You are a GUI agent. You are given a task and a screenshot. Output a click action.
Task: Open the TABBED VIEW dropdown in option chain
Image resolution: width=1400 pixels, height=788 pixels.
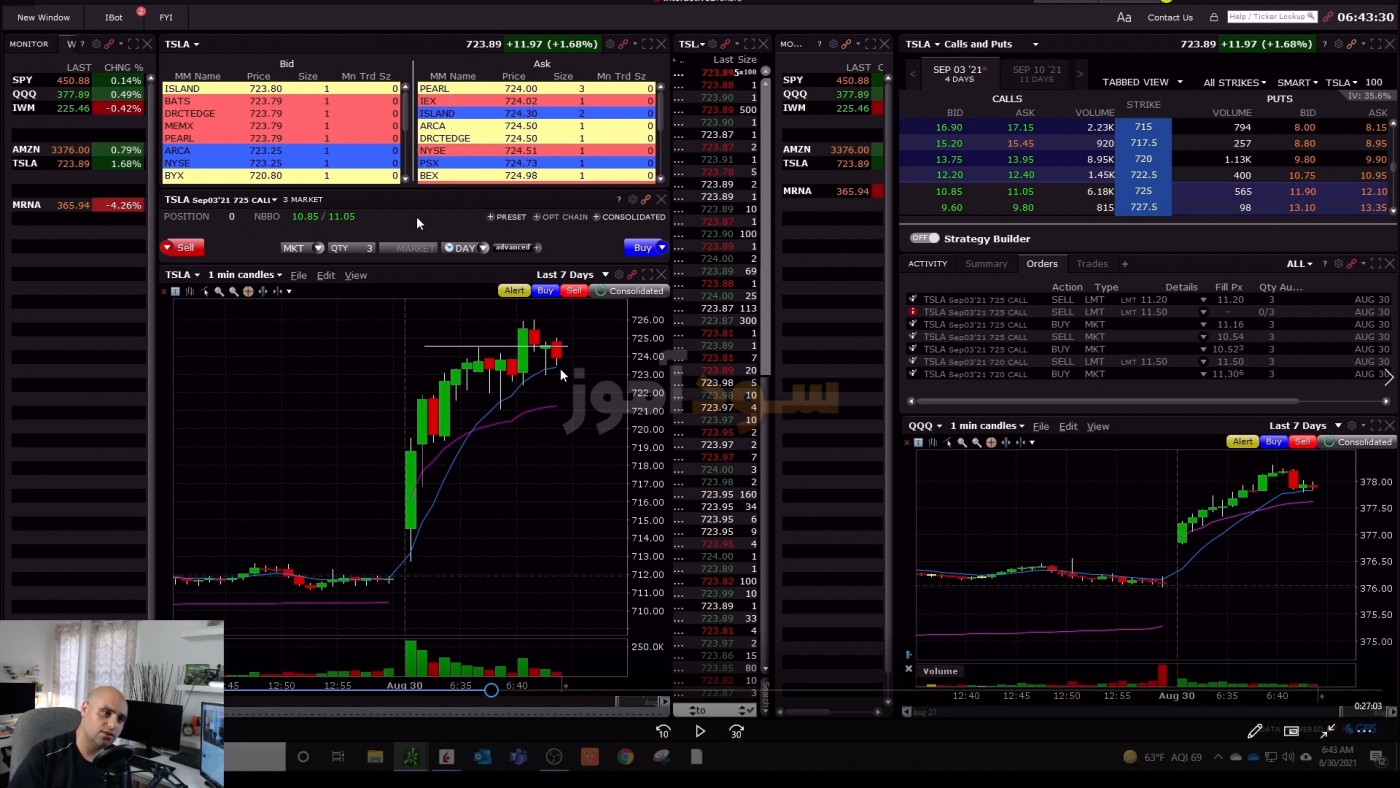click(1142, 82)
